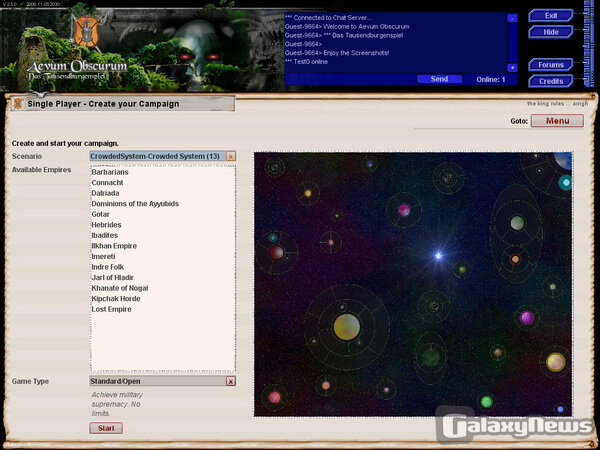Viewport: 600px width, 450px height.
Task: Open the Scenario Crowded System dropdown
Action: point(158,156)
